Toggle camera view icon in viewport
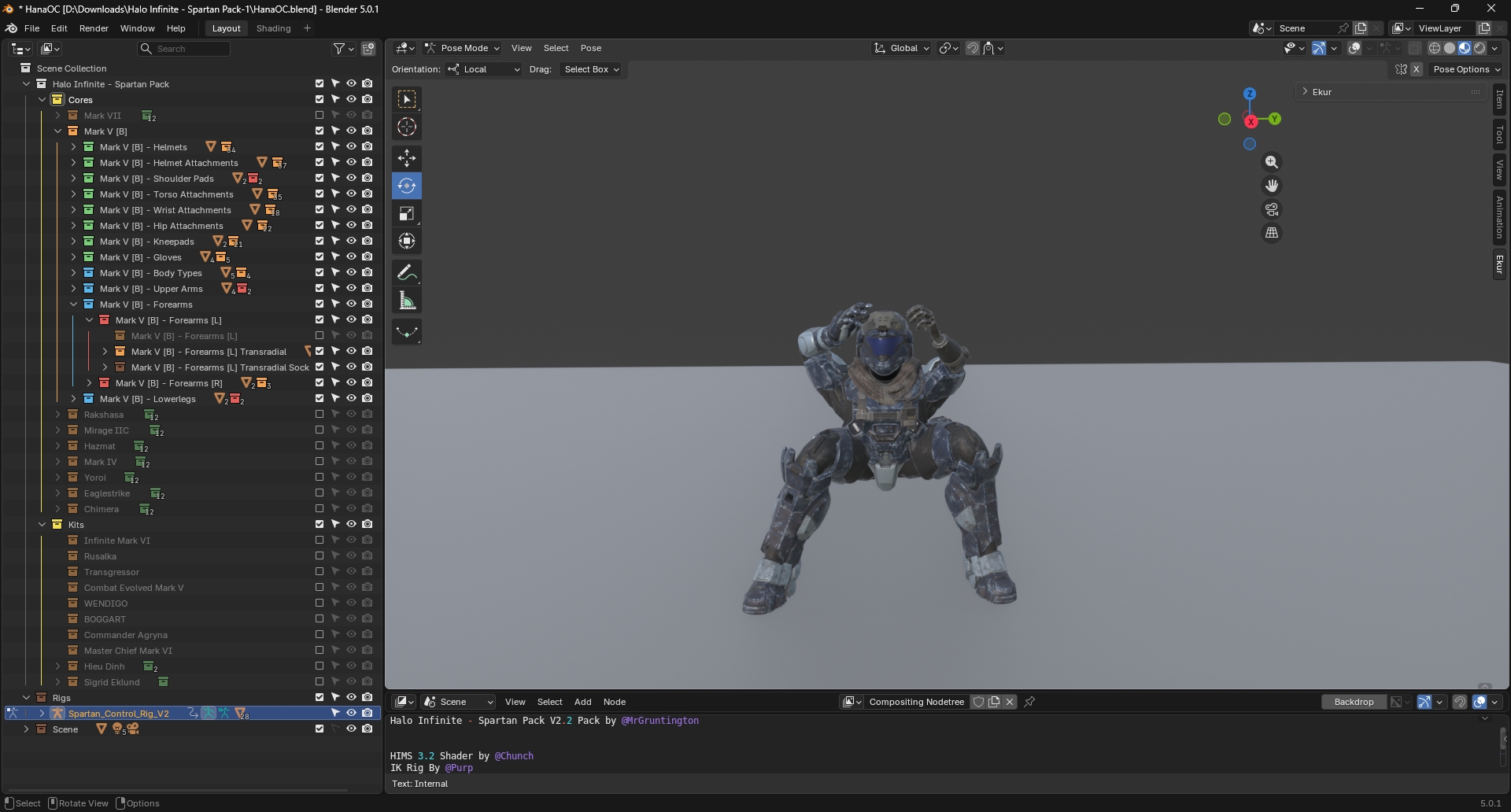This screenshot has height=812, width=1511. click(1272, 209)
